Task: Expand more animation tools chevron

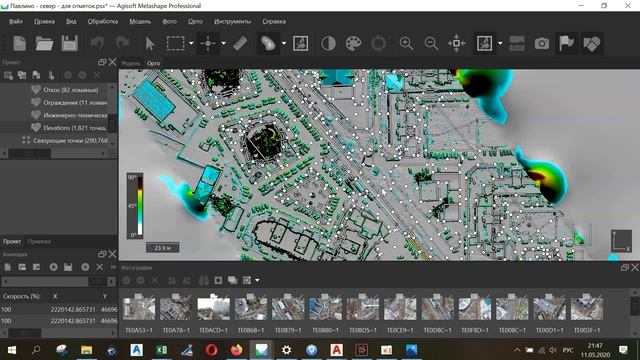Action: coord(113,267)
